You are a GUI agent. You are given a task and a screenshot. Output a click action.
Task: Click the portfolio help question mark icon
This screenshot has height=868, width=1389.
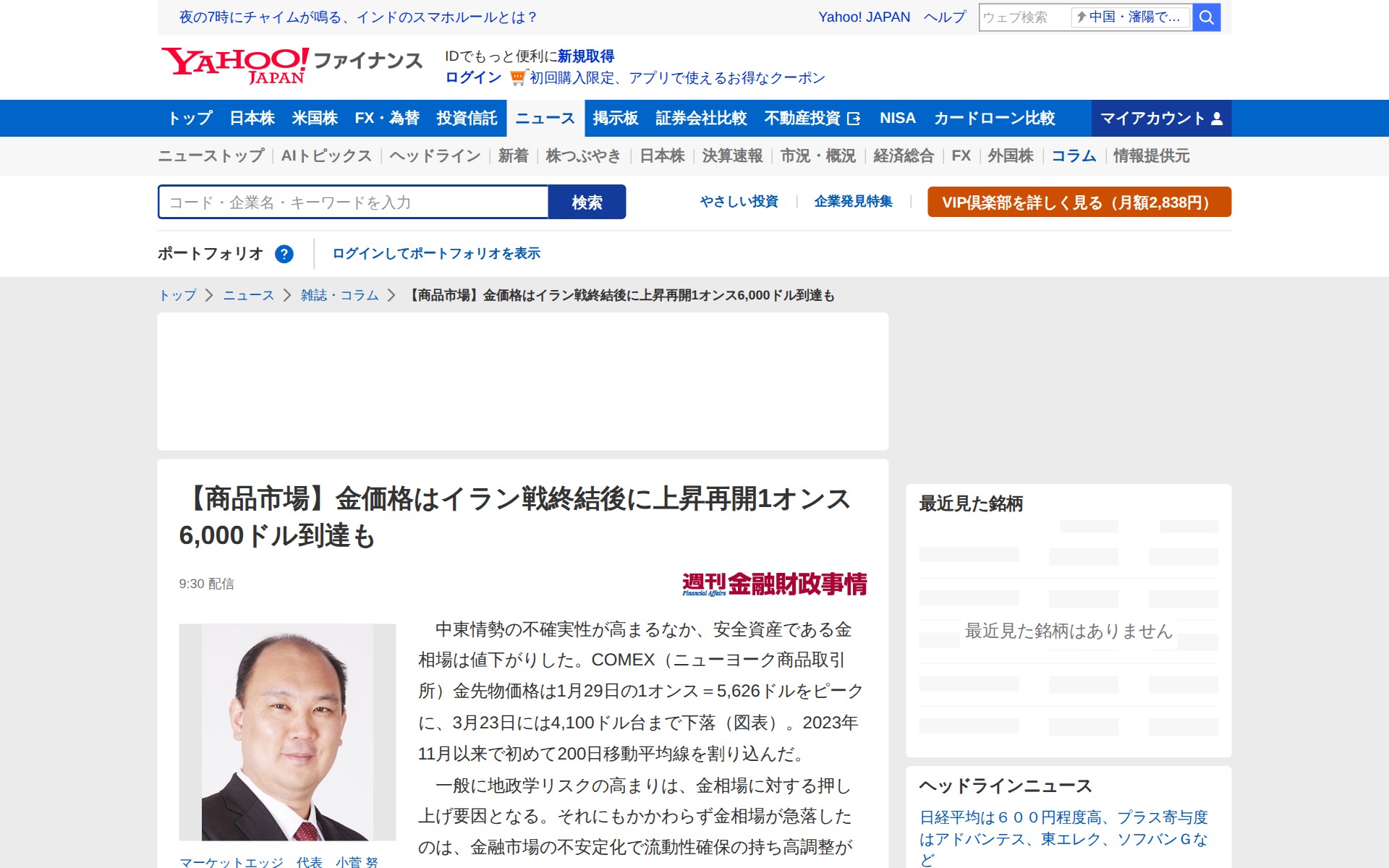point(284,254)
